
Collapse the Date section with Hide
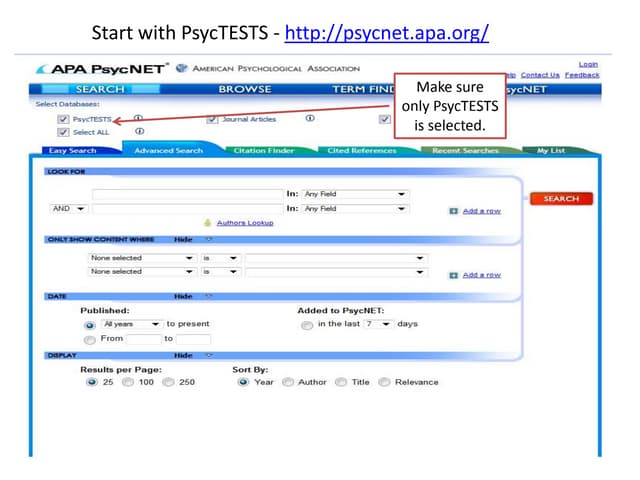click(182, 296)
